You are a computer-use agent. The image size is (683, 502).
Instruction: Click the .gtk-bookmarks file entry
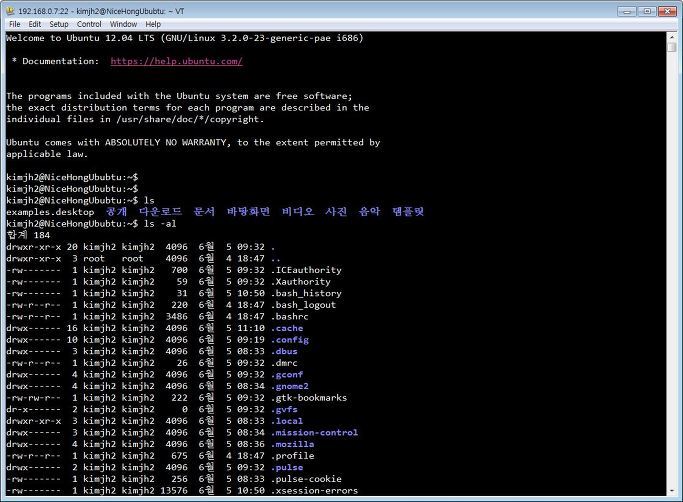point(309,398)
